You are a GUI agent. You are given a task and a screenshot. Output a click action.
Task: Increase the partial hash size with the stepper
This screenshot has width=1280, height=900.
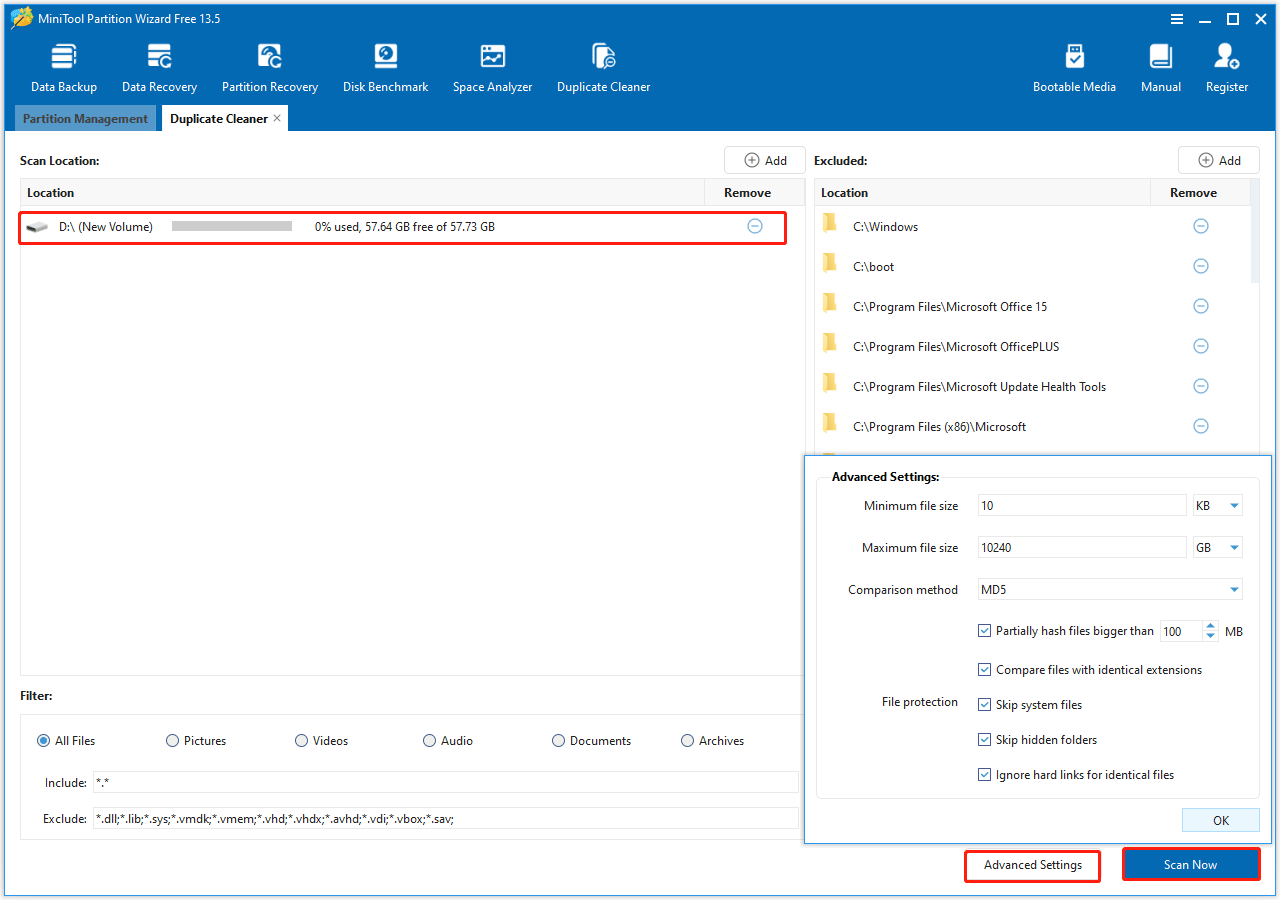point(1211,626)
